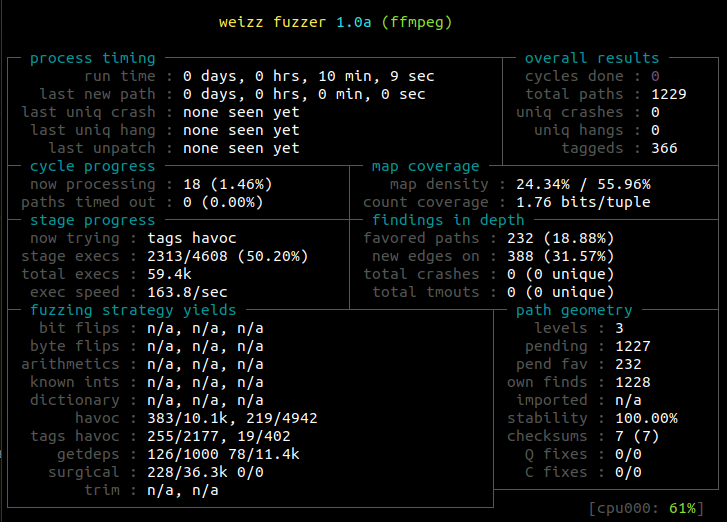Click the cpu000 usage '61%' indicator

pyautogui.click(x=682, y=509)
